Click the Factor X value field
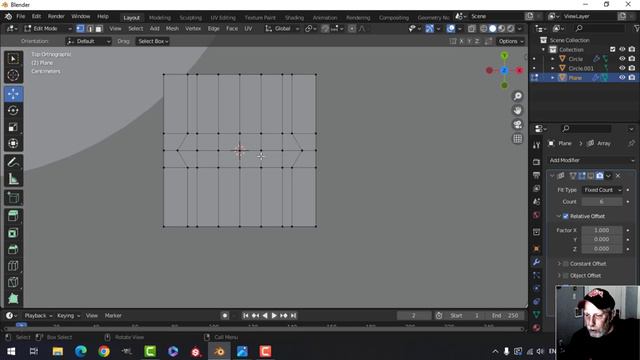 (602, 230)
